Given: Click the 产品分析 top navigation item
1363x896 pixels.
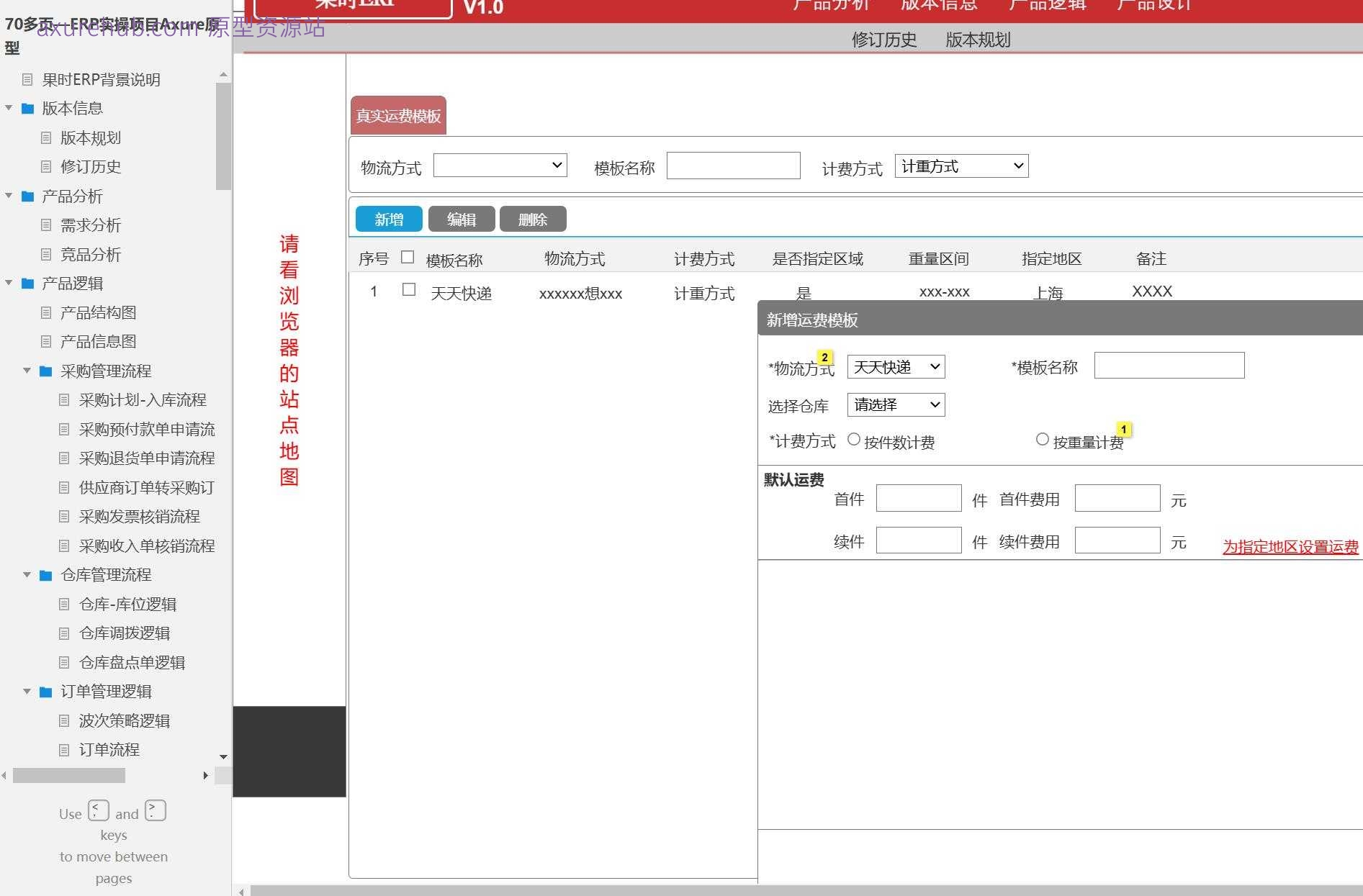Looking at the screenshot, I should point(832,5).
